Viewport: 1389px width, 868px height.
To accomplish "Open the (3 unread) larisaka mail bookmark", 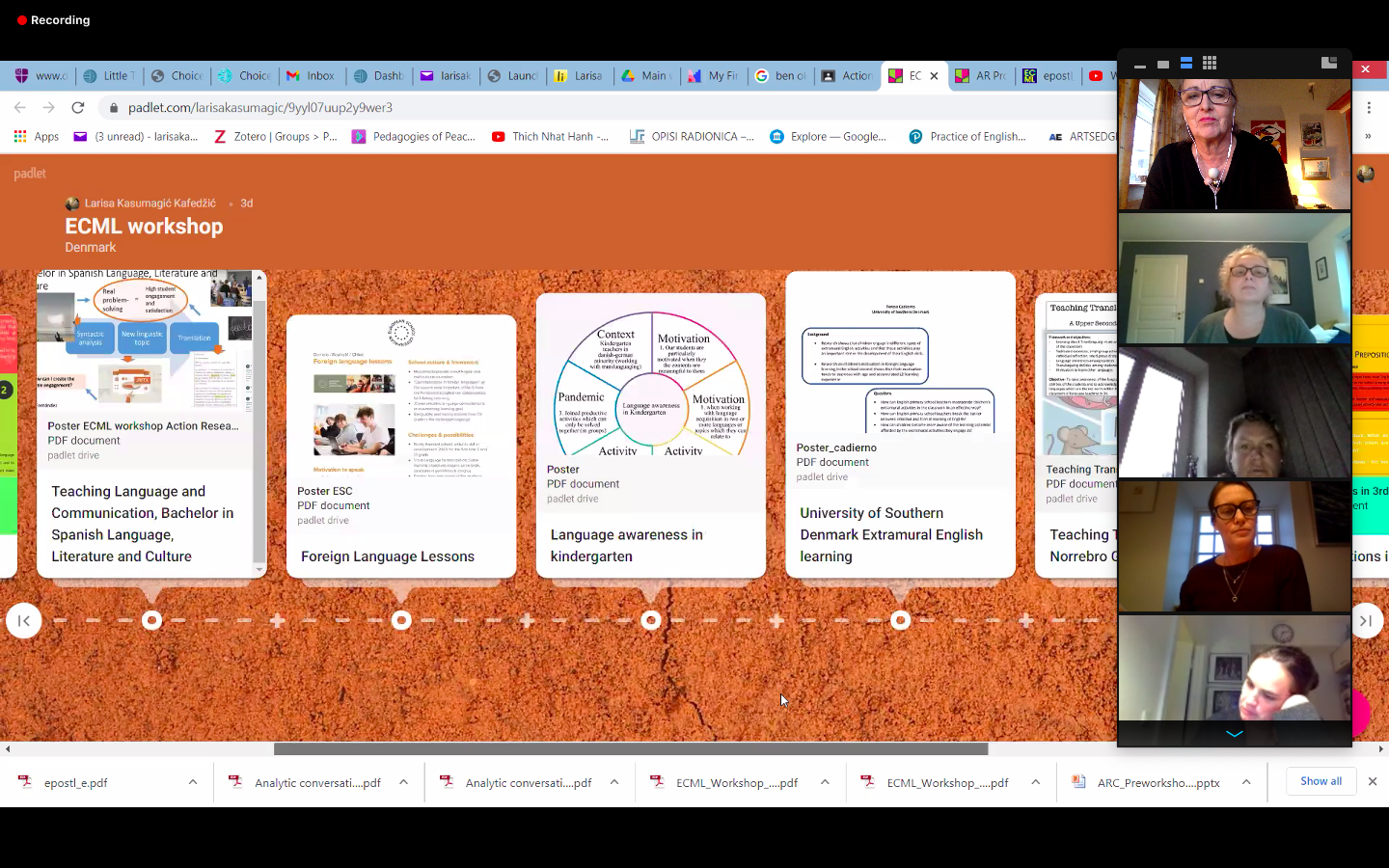I will tap(136, 137).
